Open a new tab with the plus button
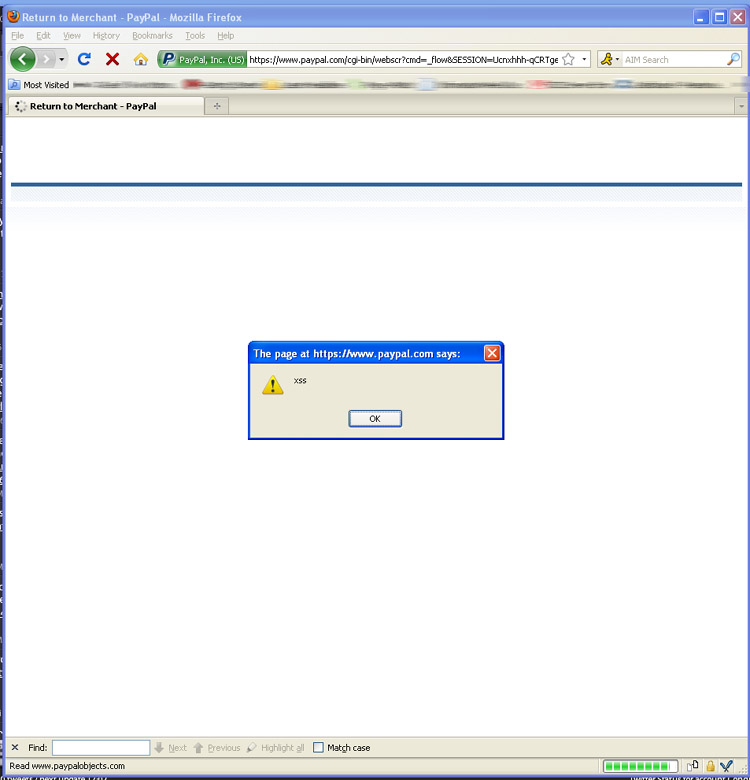Viewport: 750px width, 780px height. tap(217, 106)
